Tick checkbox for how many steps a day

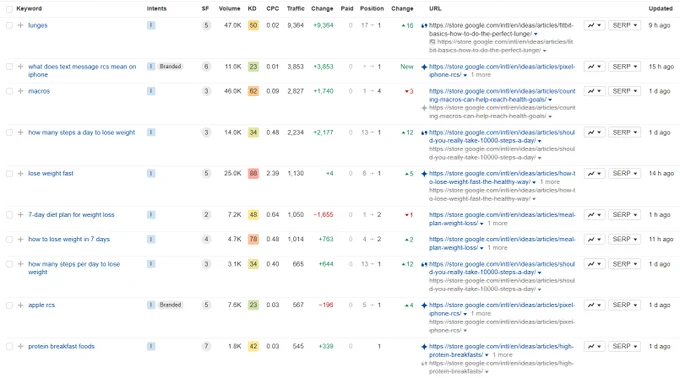(x=9, y=132)
